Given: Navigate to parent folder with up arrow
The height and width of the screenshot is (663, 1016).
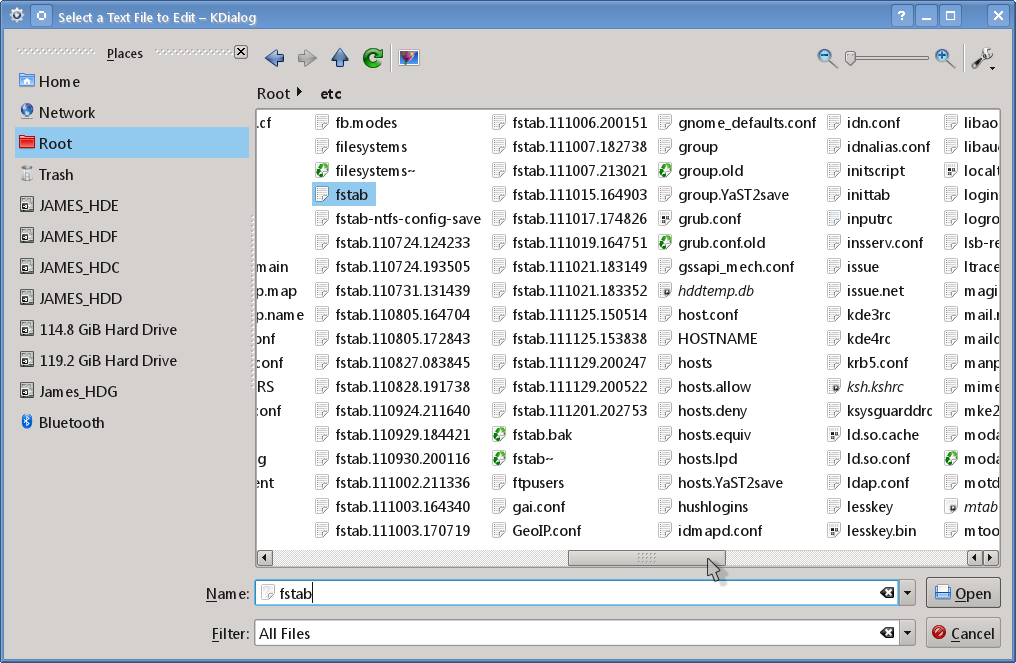Looking at the screenshot, I should tap(340, 58).
